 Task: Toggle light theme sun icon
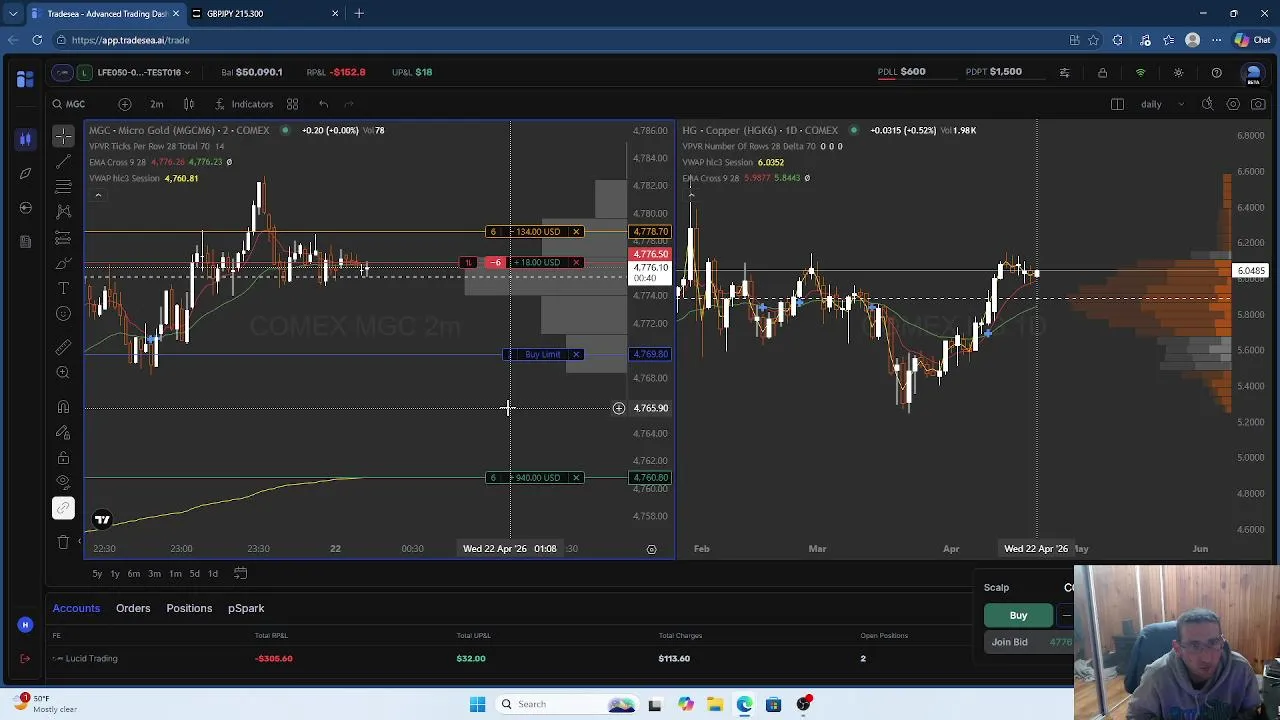[x=1178, y=72]
